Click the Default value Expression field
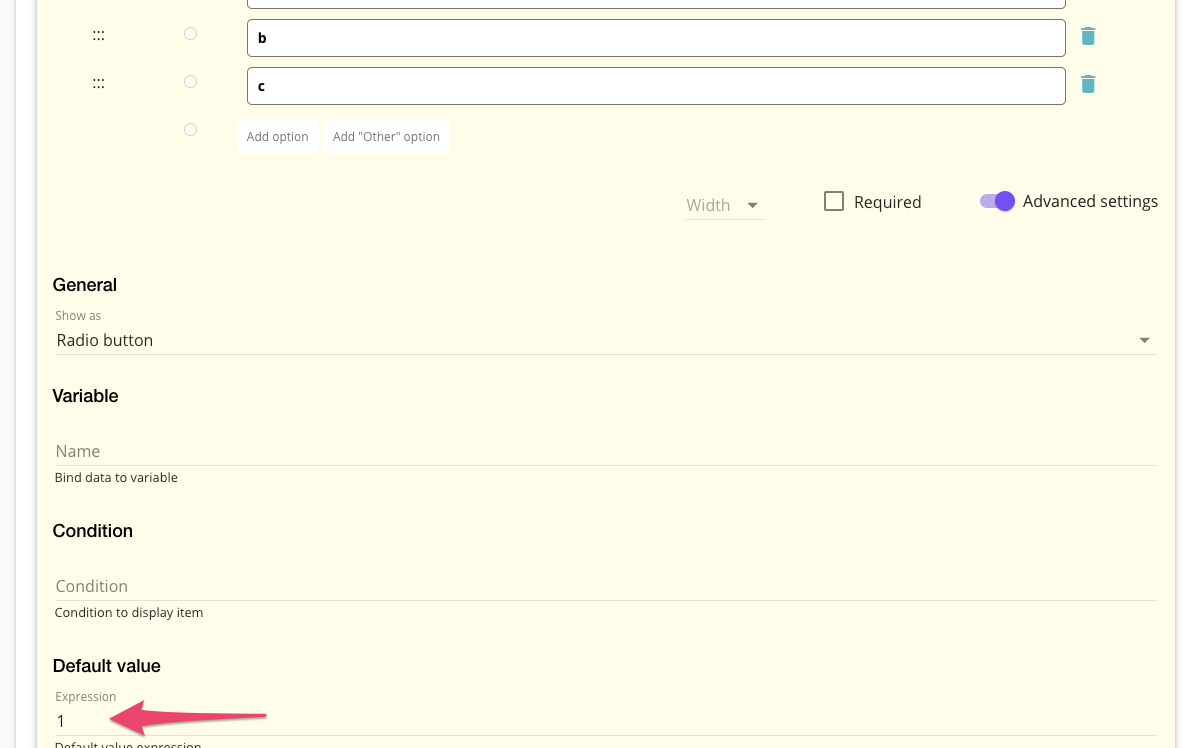The image size is (1195, 748). tap(605, 722)
